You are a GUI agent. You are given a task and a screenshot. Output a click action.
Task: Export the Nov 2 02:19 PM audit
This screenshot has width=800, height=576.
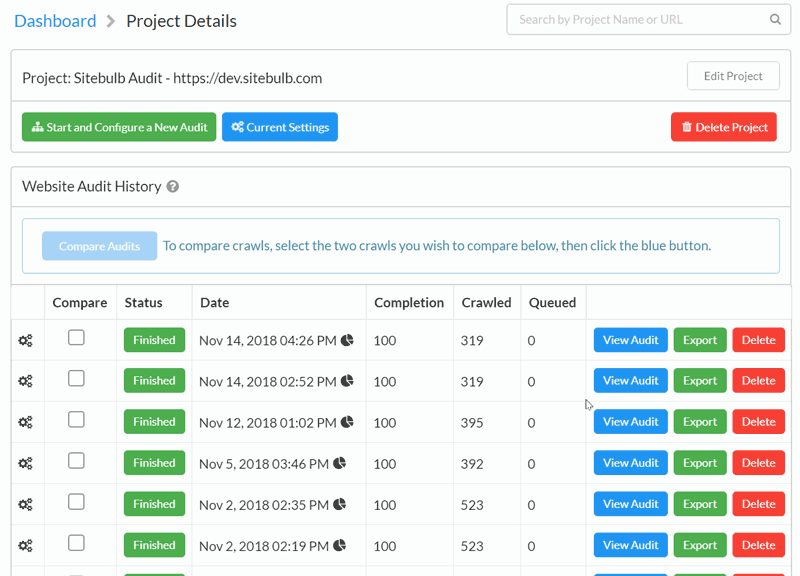700,545
